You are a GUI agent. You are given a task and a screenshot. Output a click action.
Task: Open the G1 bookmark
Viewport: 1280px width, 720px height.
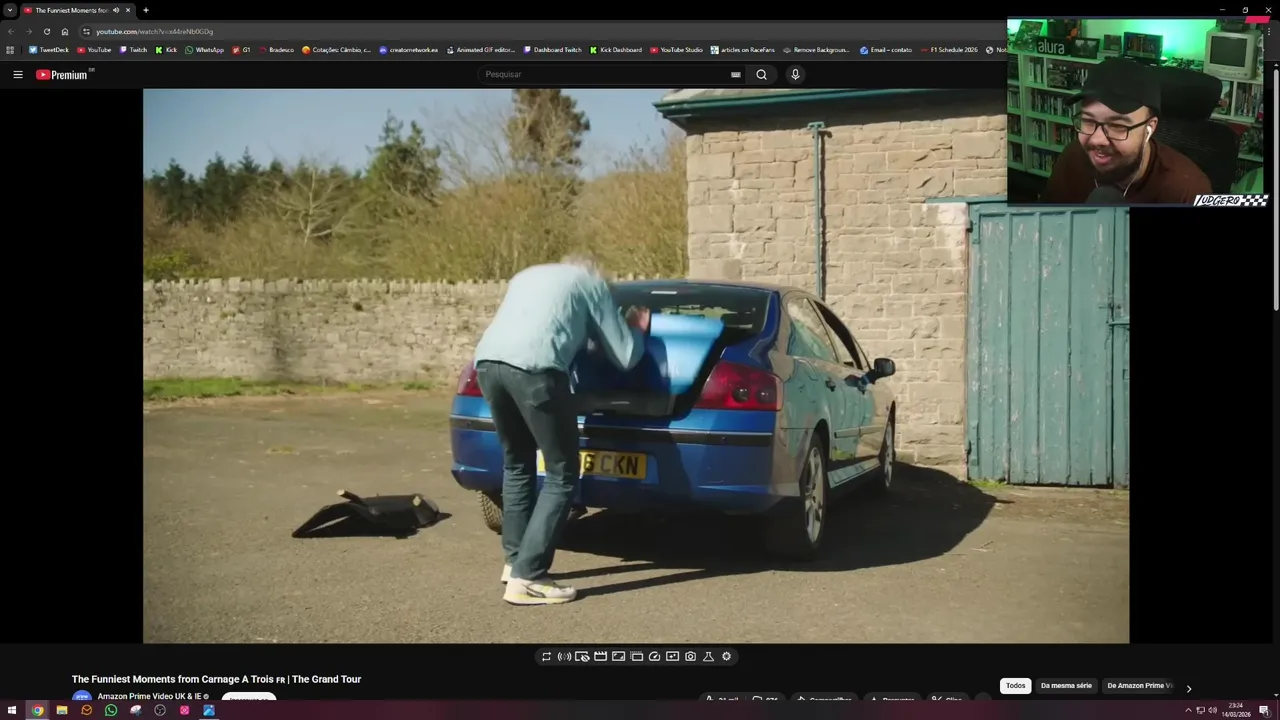[241, 50]
